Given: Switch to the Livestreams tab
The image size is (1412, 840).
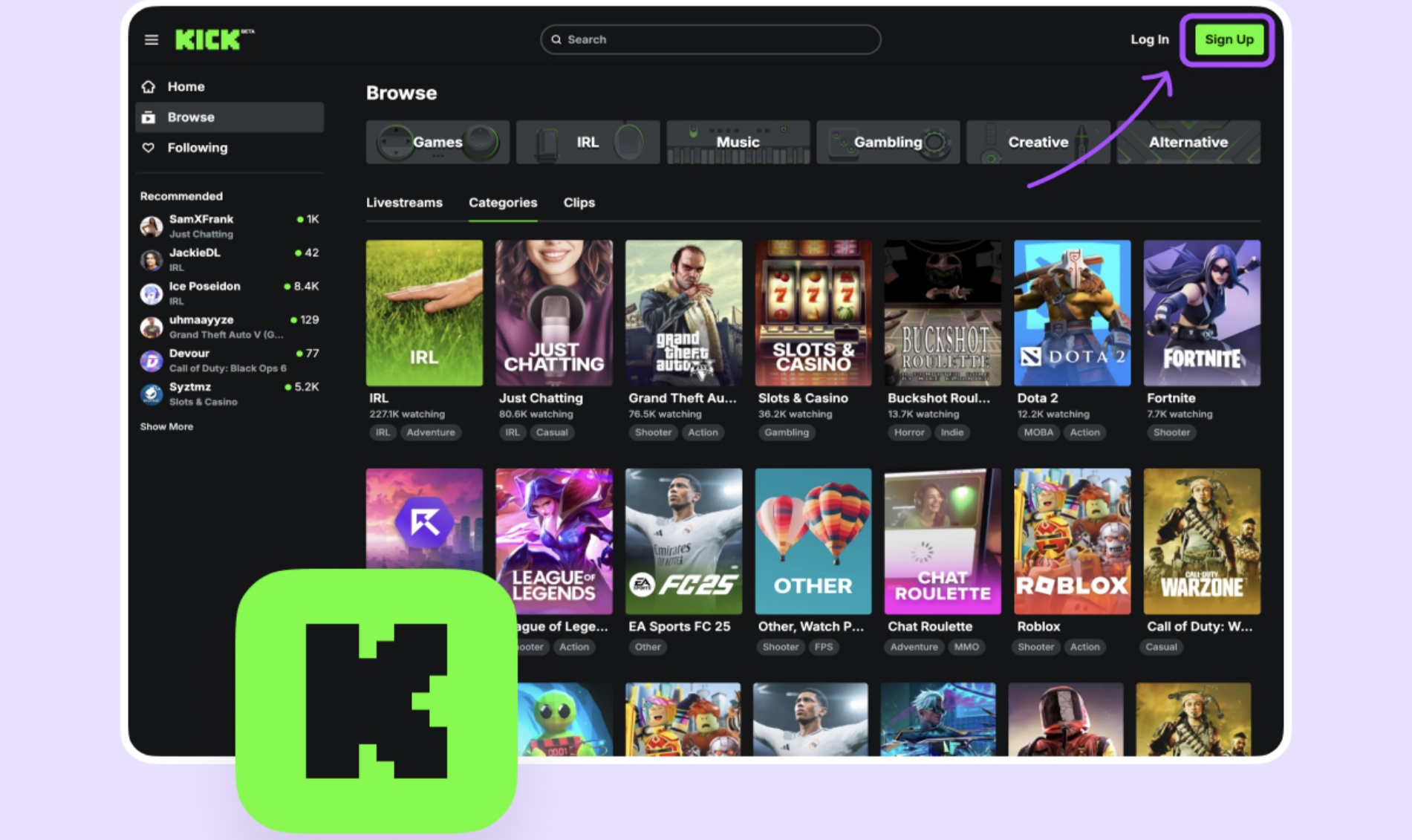Looking at the screenshot, I should (404, 203).
